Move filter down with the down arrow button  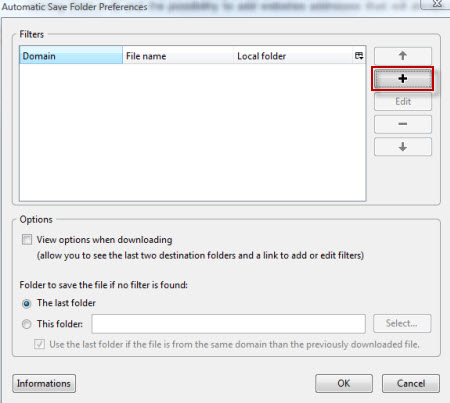pos(403,147)
